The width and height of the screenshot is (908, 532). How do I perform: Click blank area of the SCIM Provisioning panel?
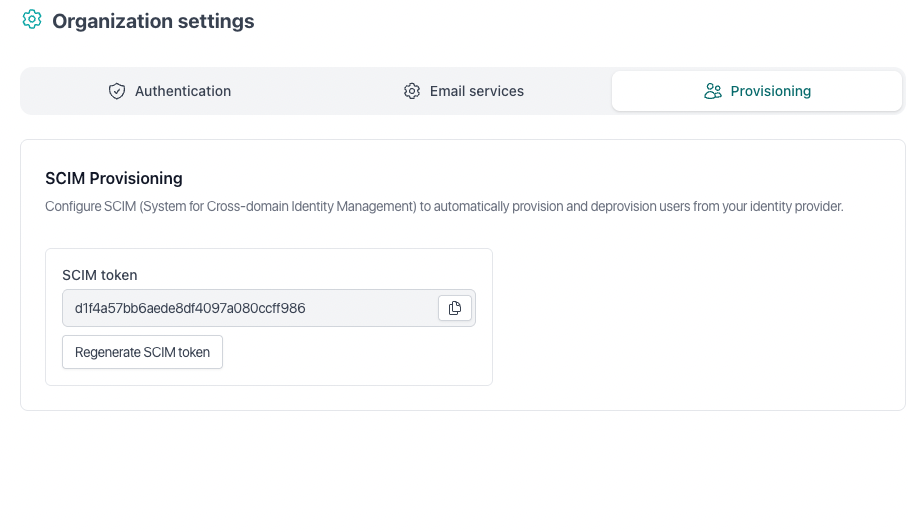click(700, 320)
